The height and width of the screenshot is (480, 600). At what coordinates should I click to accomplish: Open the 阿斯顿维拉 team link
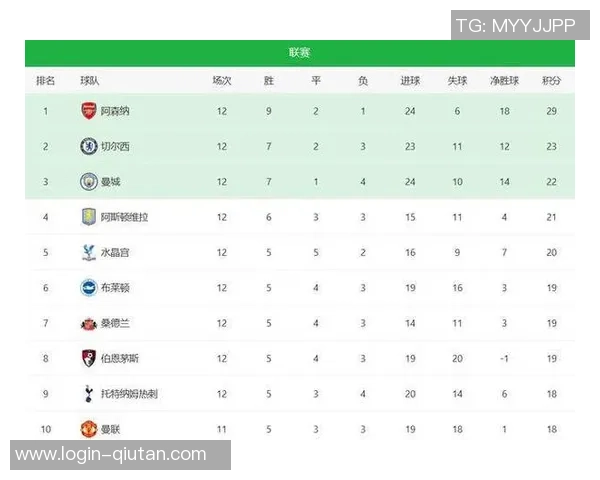124,217
